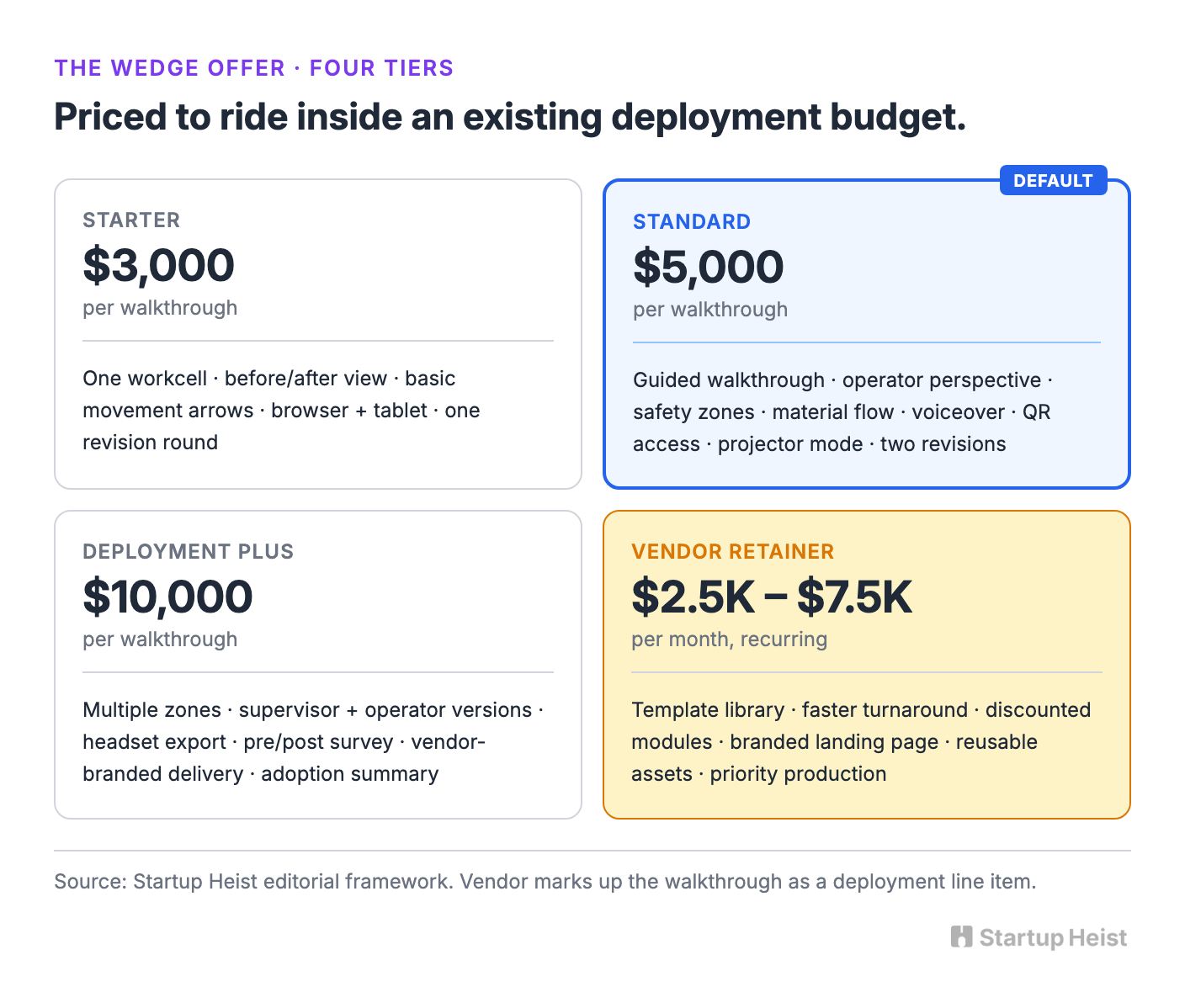Screen dimensions: 1185x1008
Task: Click the $5,000 price
Action: [708, 267]
